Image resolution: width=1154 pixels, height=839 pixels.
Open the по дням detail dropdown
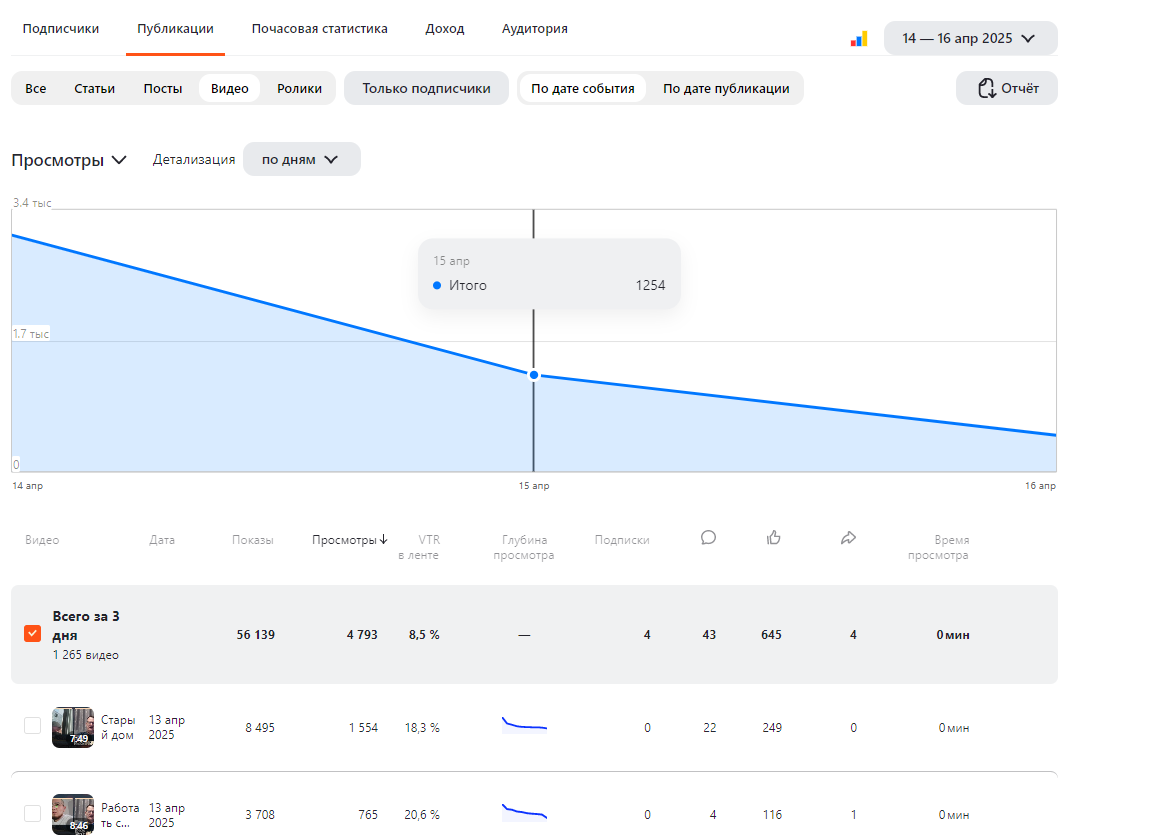[x=301, y=159]
